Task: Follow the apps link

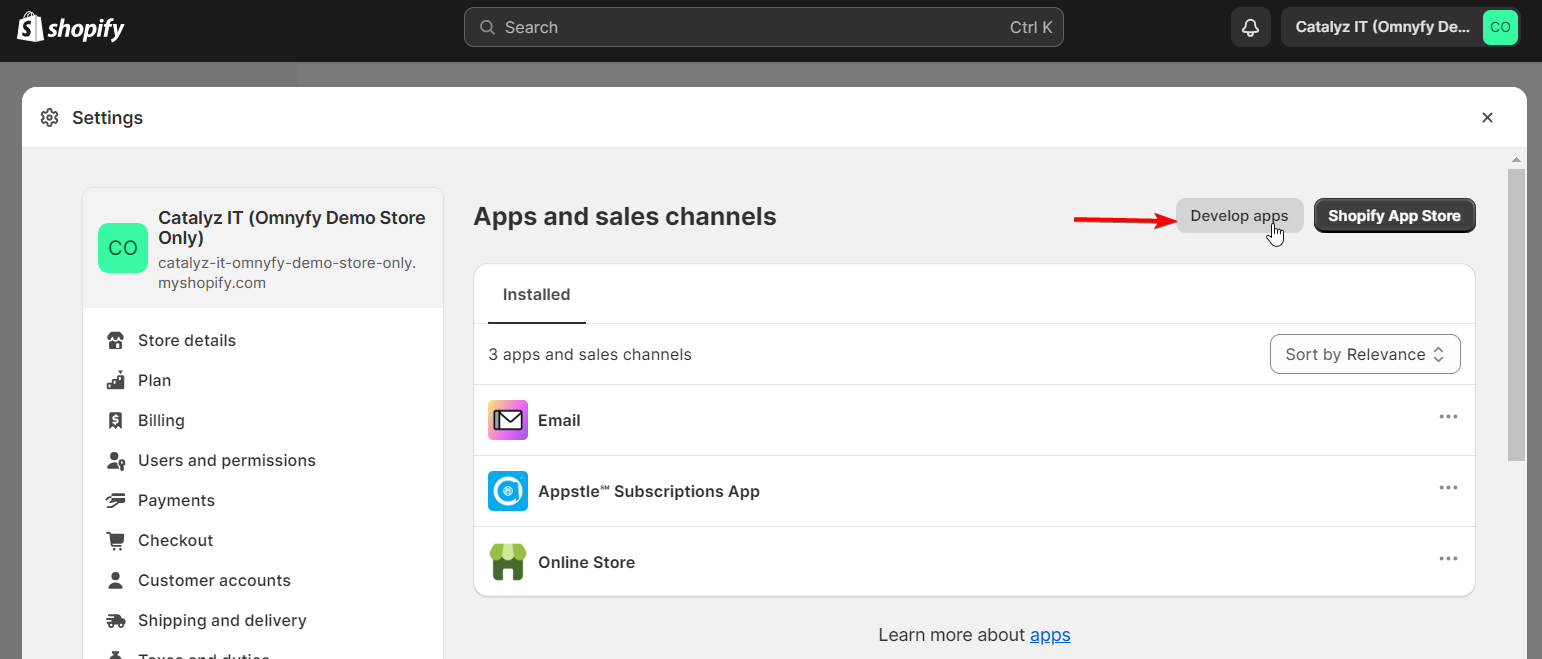Action: 1050,635
